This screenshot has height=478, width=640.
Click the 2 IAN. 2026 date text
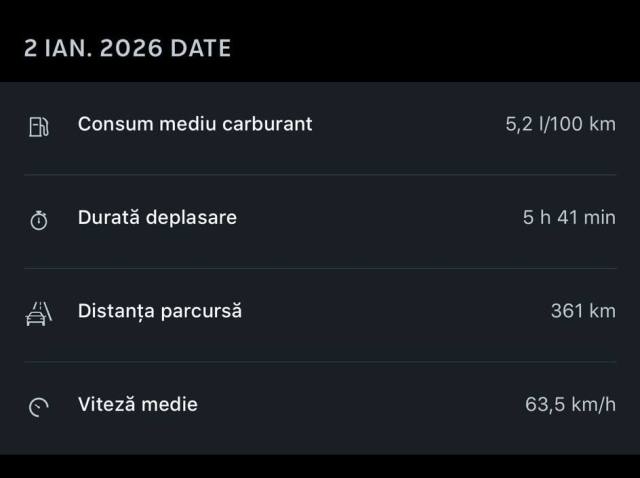pyautogui.click(x=93, y=48)
